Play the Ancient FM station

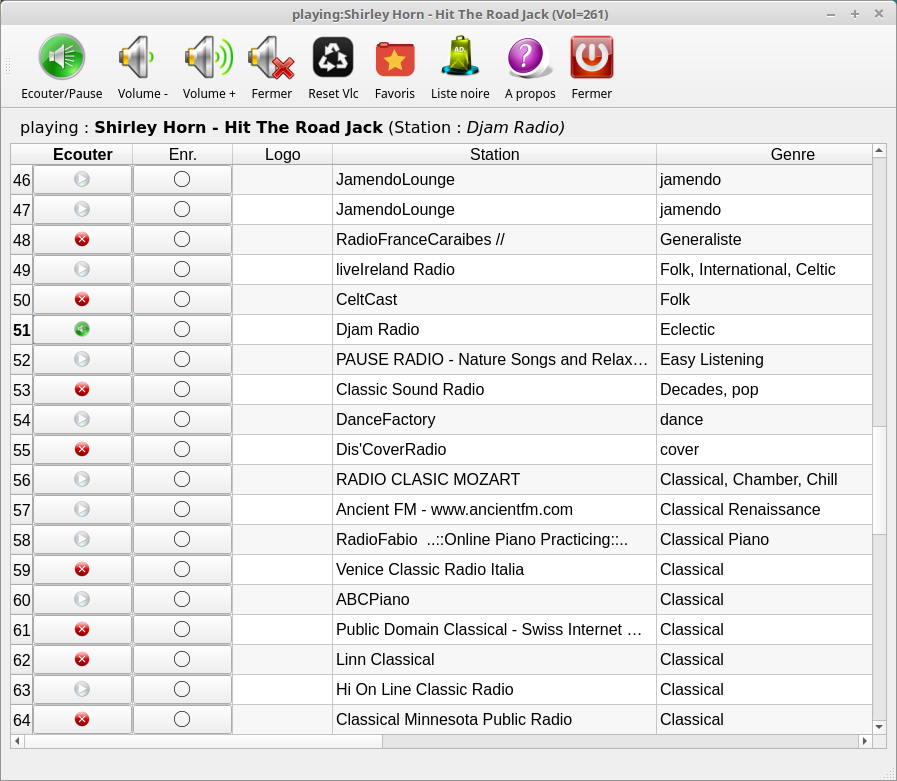(82, 509)
